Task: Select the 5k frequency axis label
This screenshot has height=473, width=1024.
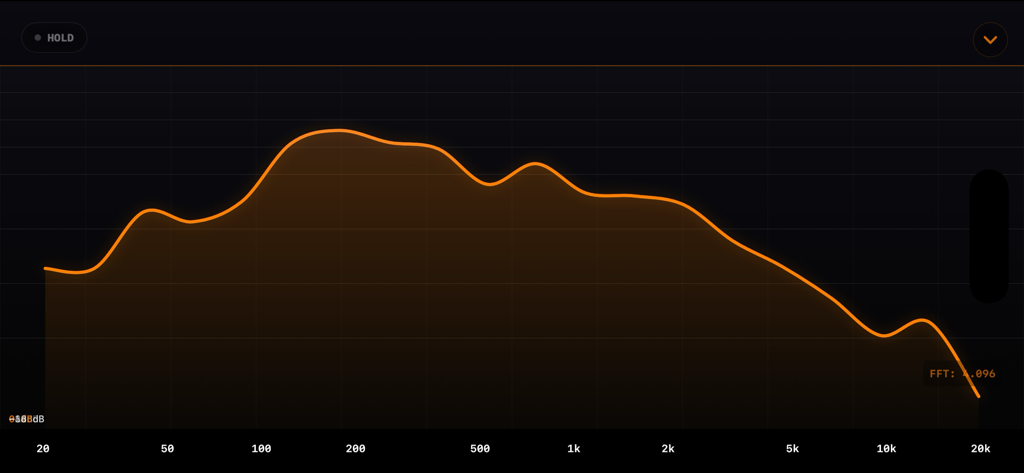Action: point(792,449)
